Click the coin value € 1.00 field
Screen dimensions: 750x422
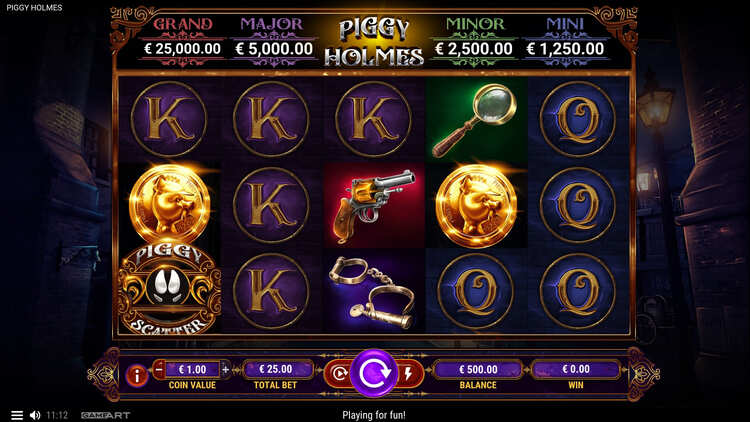pyautogui.click(x=192, y=369)
